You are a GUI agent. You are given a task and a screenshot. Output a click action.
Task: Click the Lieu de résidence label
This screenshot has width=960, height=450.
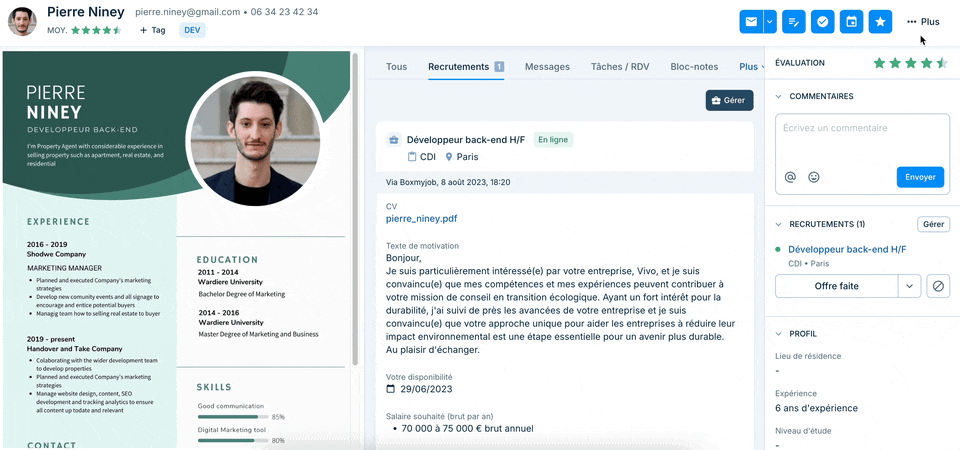tap(808, 356)
